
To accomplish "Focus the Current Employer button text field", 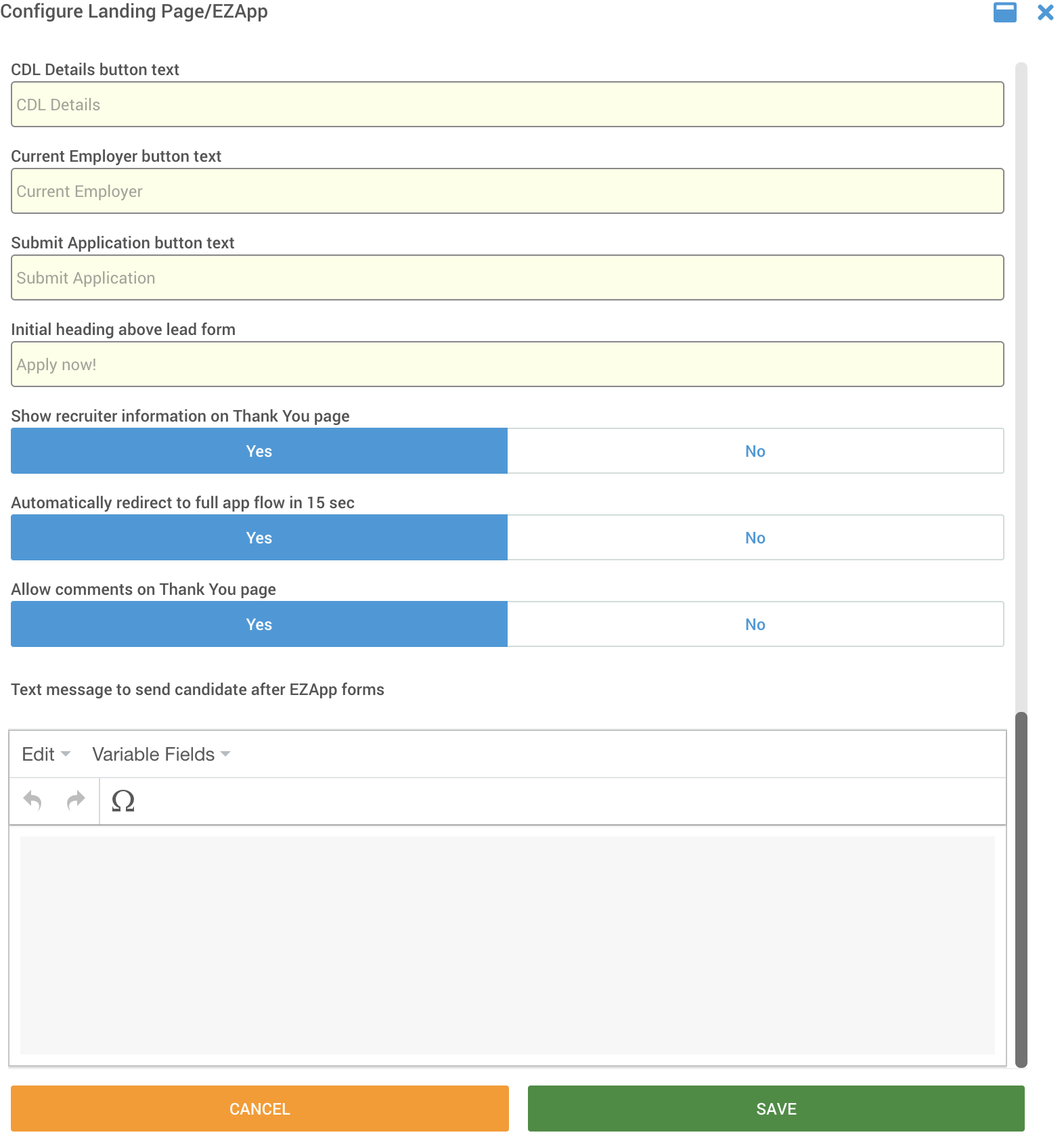I will [x=508, y=191].
